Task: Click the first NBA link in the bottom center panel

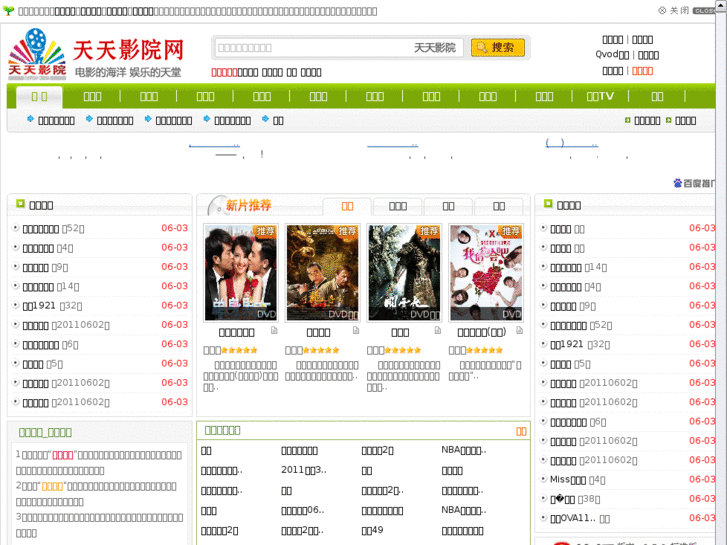Action: click(x=464, y=450)
